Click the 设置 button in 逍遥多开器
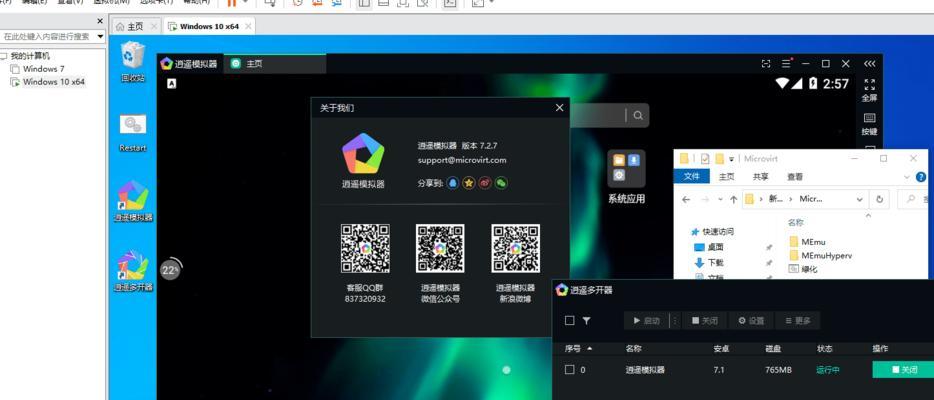This screenshot has height=400, width=934. click(x=751, y=321)
